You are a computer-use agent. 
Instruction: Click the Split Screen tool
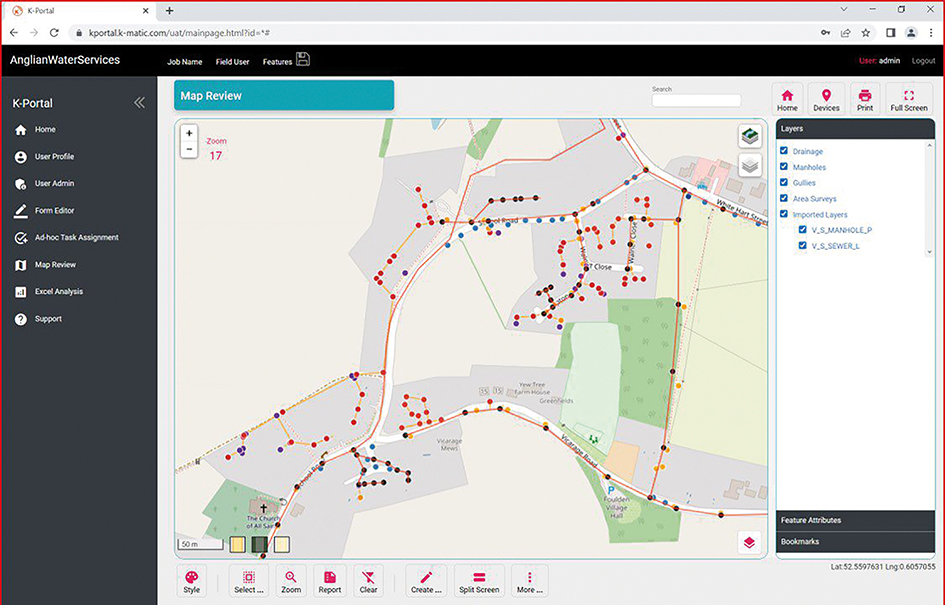[479, 581]
